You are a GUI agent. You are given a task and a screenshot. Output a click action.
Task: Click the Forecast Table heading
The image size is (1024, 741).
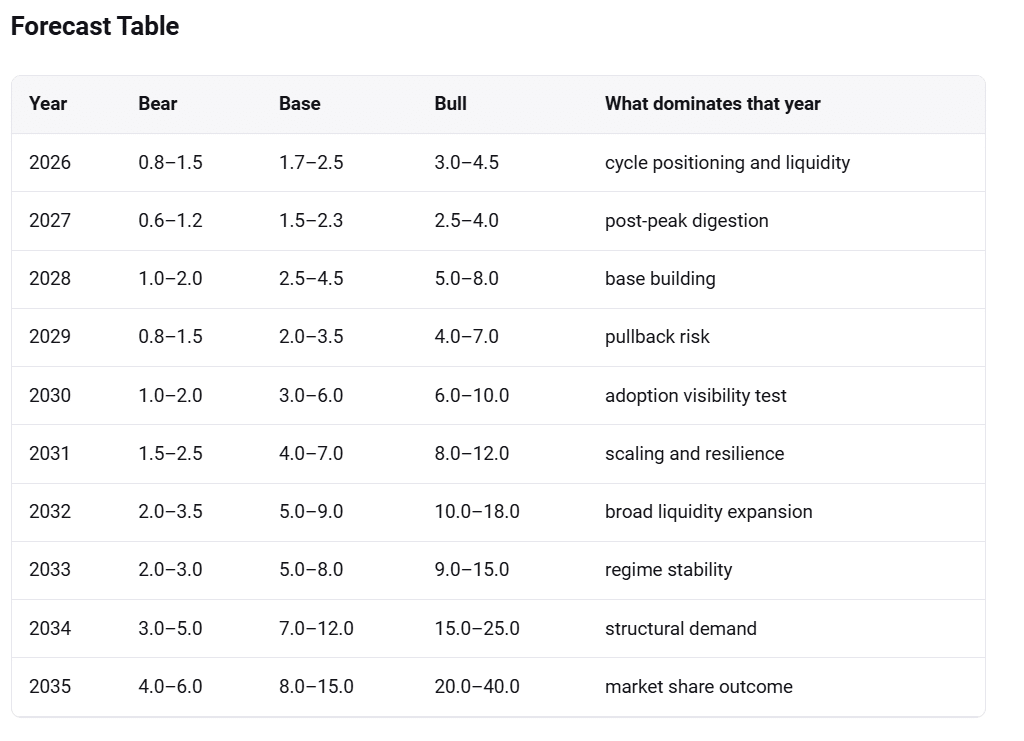[95, 26]
